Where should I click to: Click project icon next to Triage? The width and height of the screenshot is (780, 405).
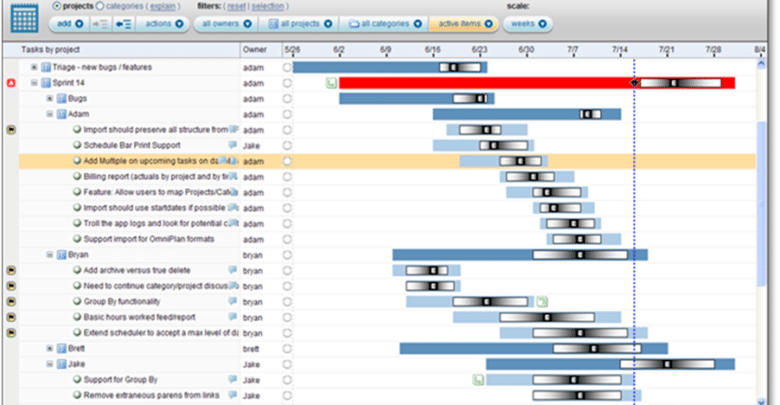click(x=46, y=67)
